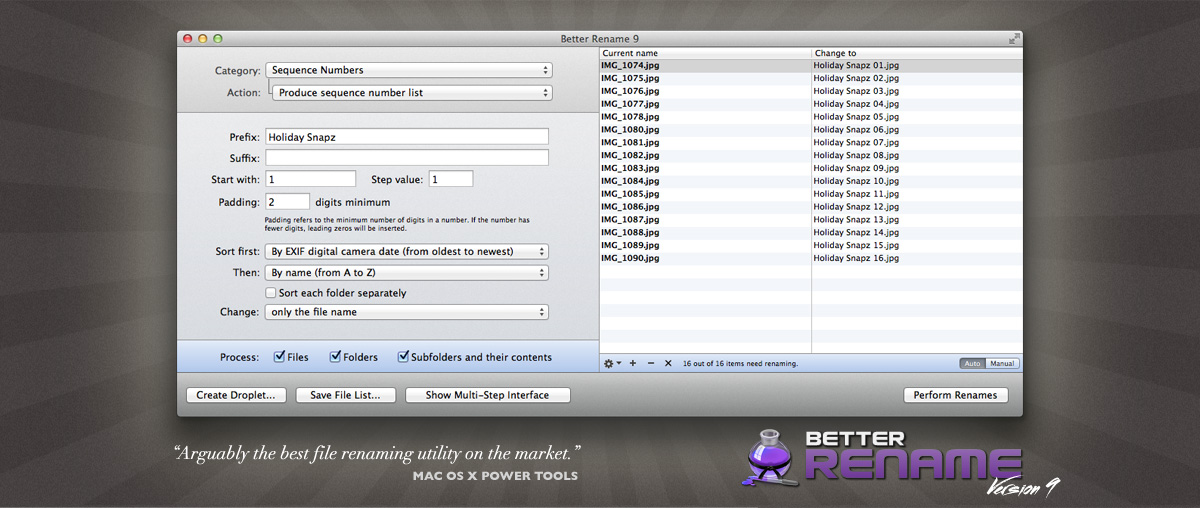Open the Action dropdown showing Produce sequence number list

tap(412, 92)
